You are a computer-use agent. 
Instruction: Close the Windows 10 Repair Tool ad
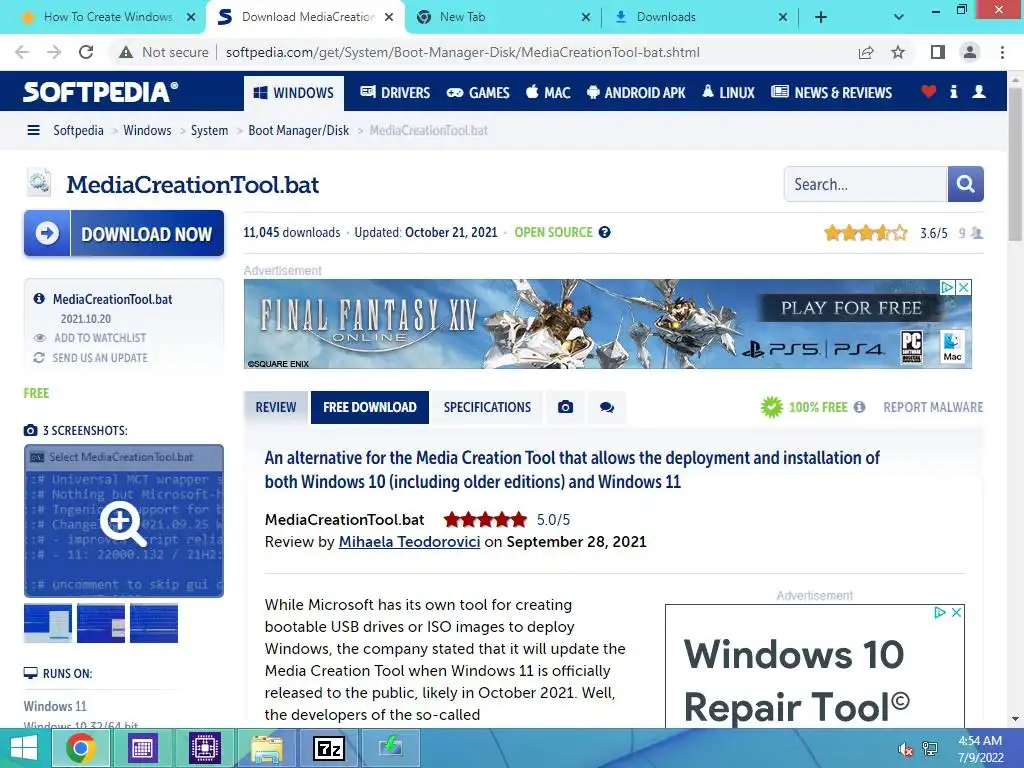pos(956,613)
